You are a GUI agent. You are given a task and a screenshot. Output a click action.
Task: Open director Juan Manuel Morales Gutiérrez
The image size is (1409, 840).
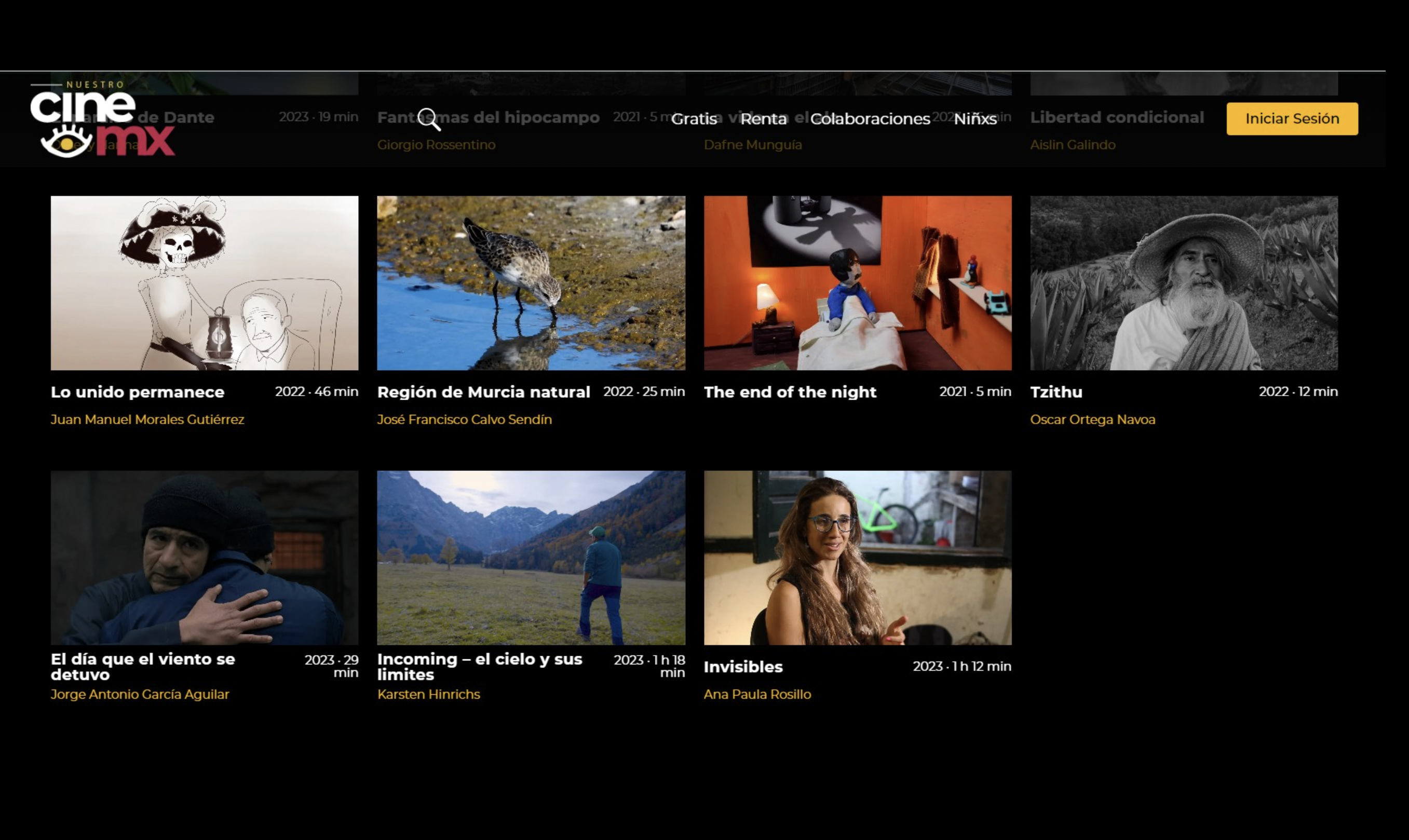tap(147, 419)
